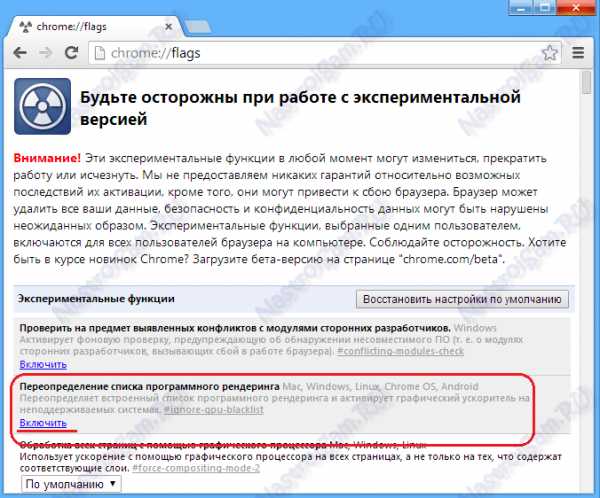Click the page icon in the address bar

(99, 53)
